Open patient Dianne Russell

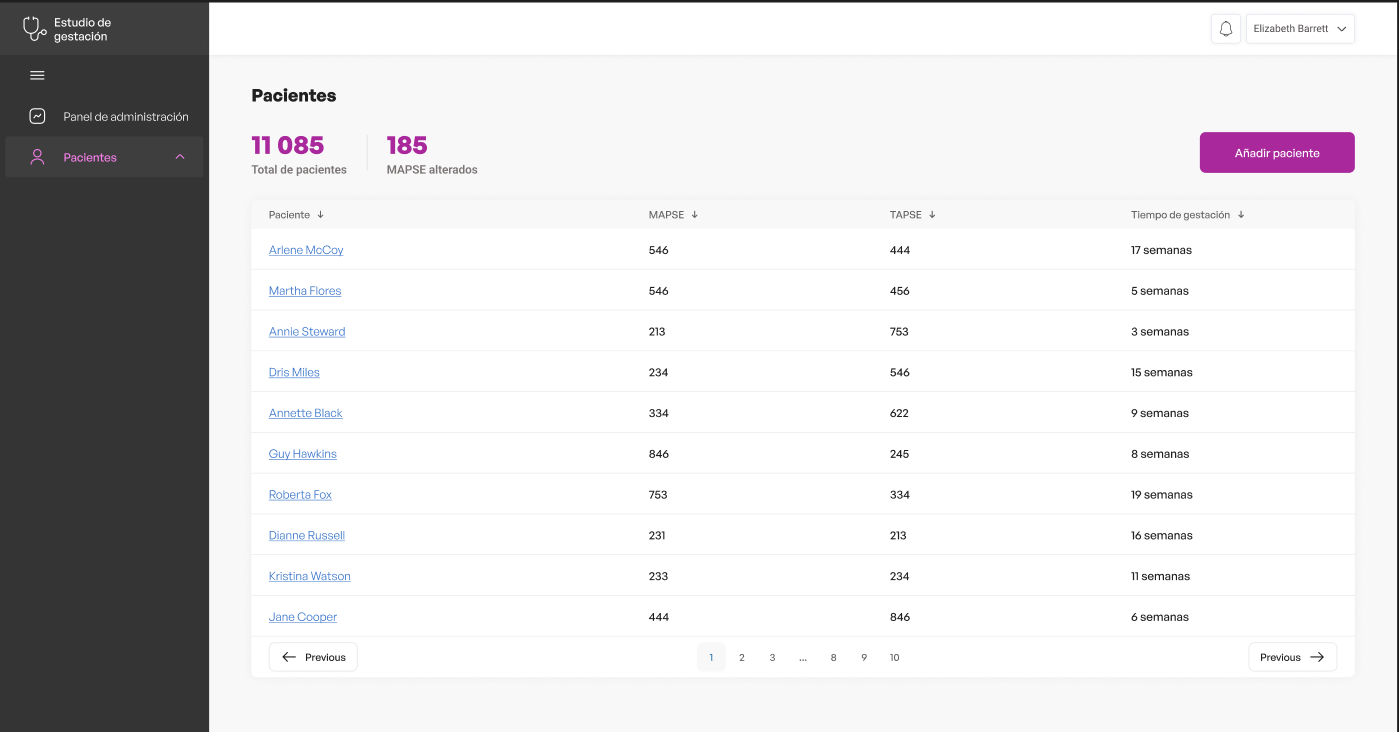[x=307, y=536]
